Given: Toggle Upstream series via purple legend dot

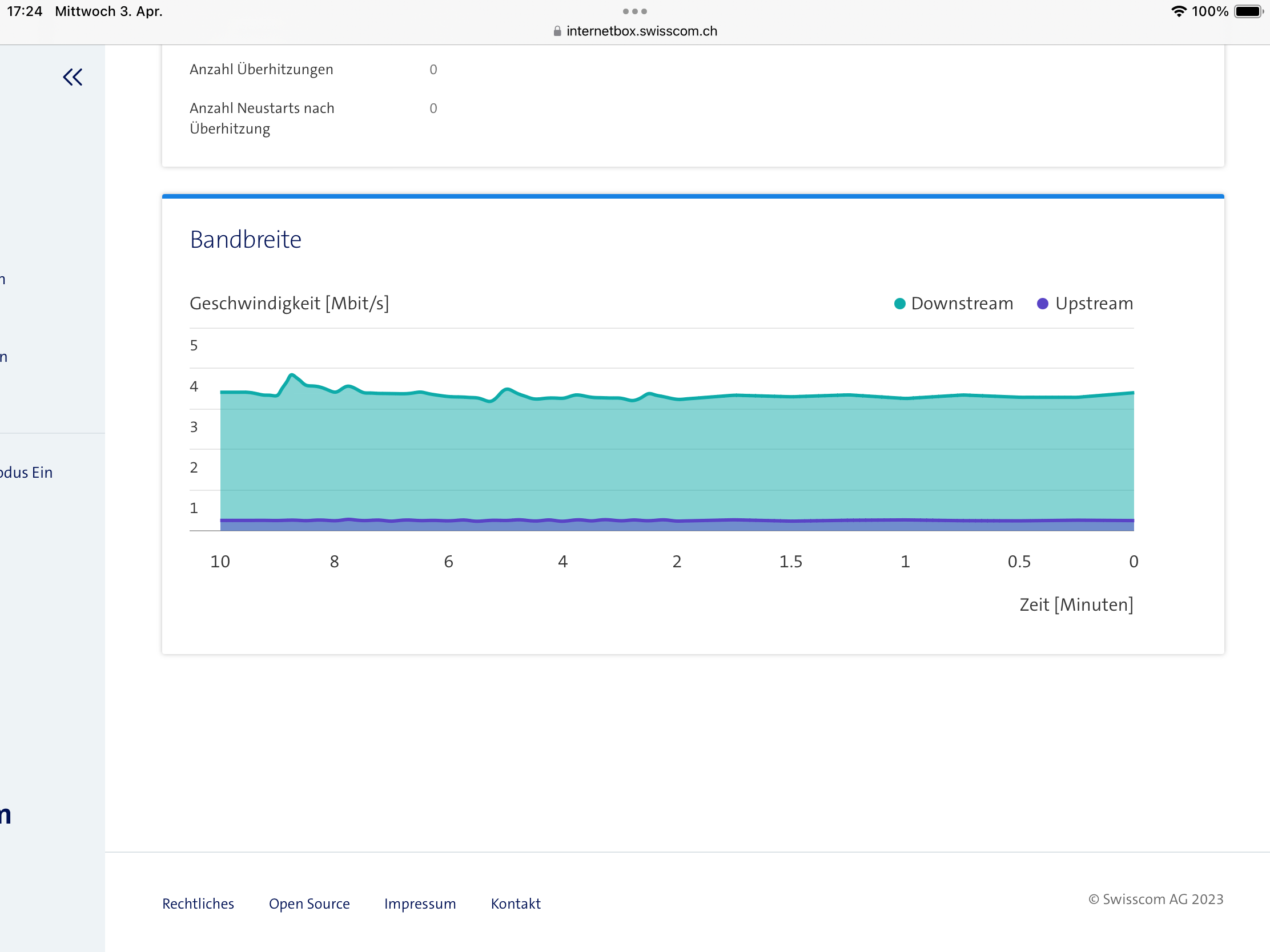Looking at the screenshot, I should pos(1043,304).
